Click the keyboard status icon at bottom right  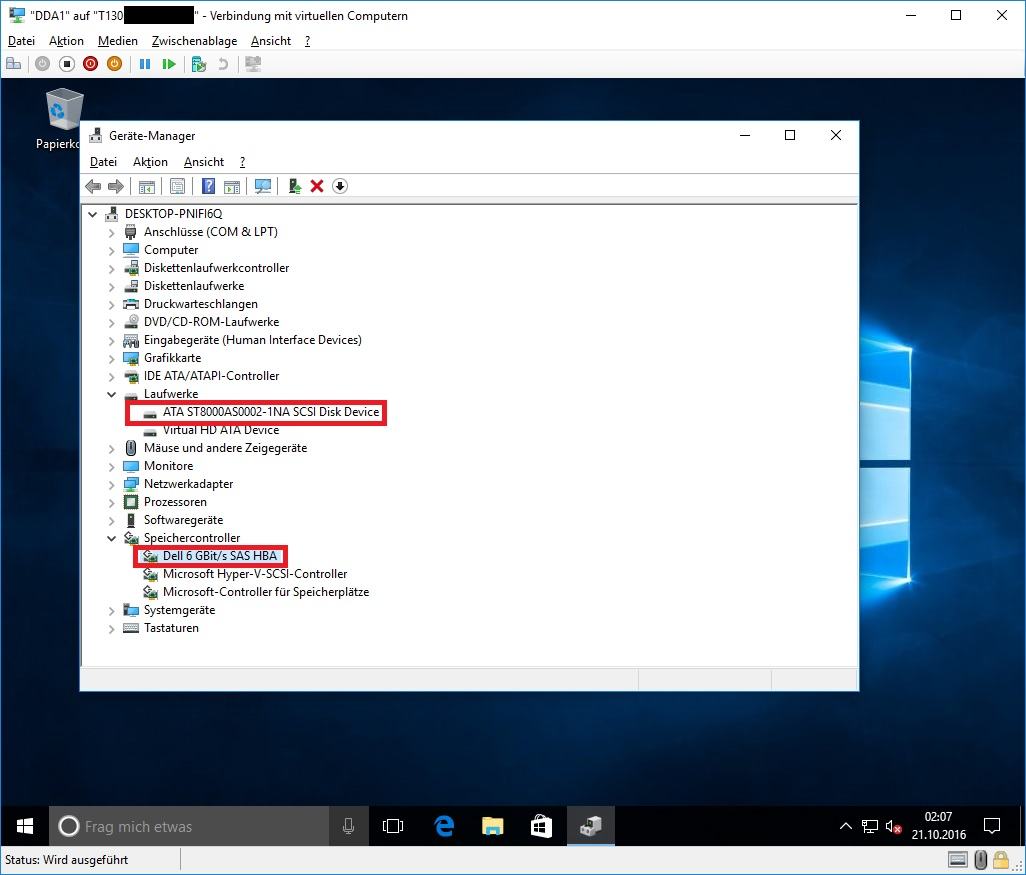click(957, 859)
